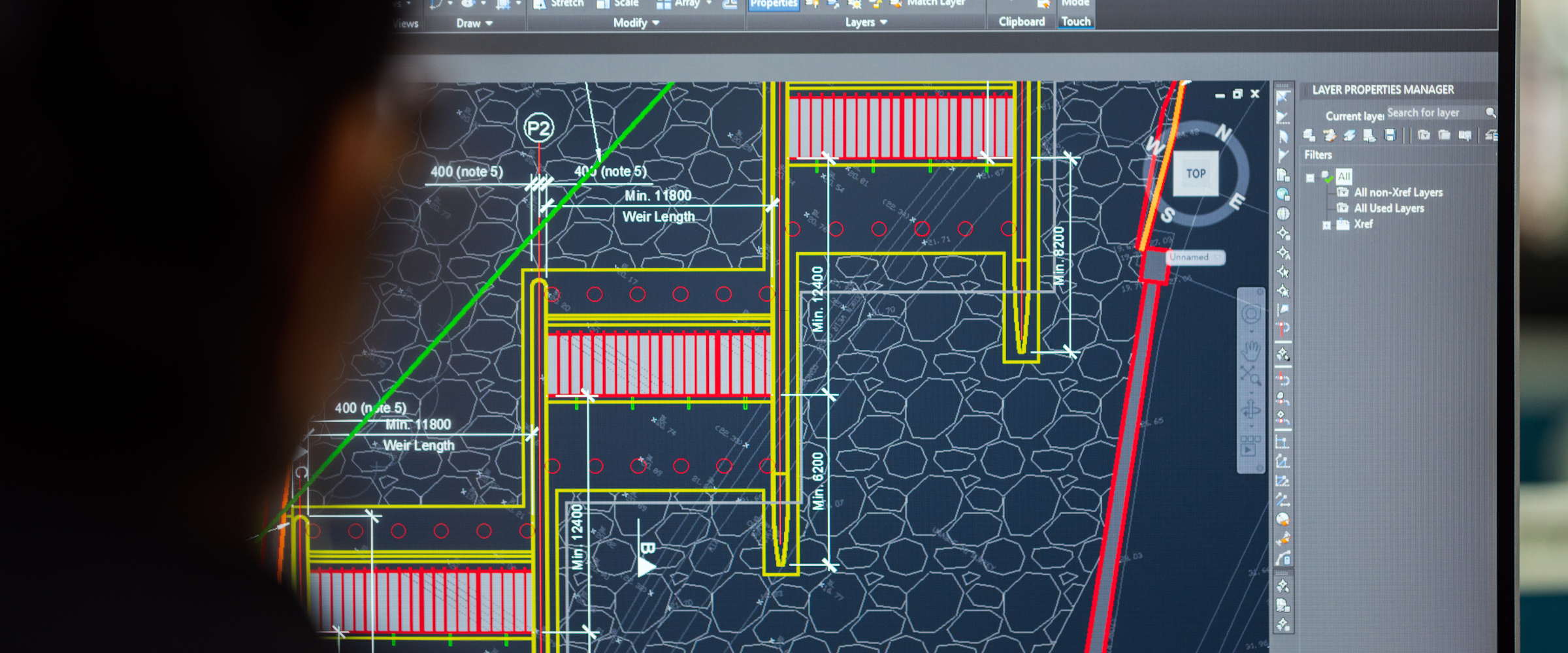Viewport: 1568px width, 653px height.
Task: Click the Orbit tool in navigation bar
Action: [1250, 410]
